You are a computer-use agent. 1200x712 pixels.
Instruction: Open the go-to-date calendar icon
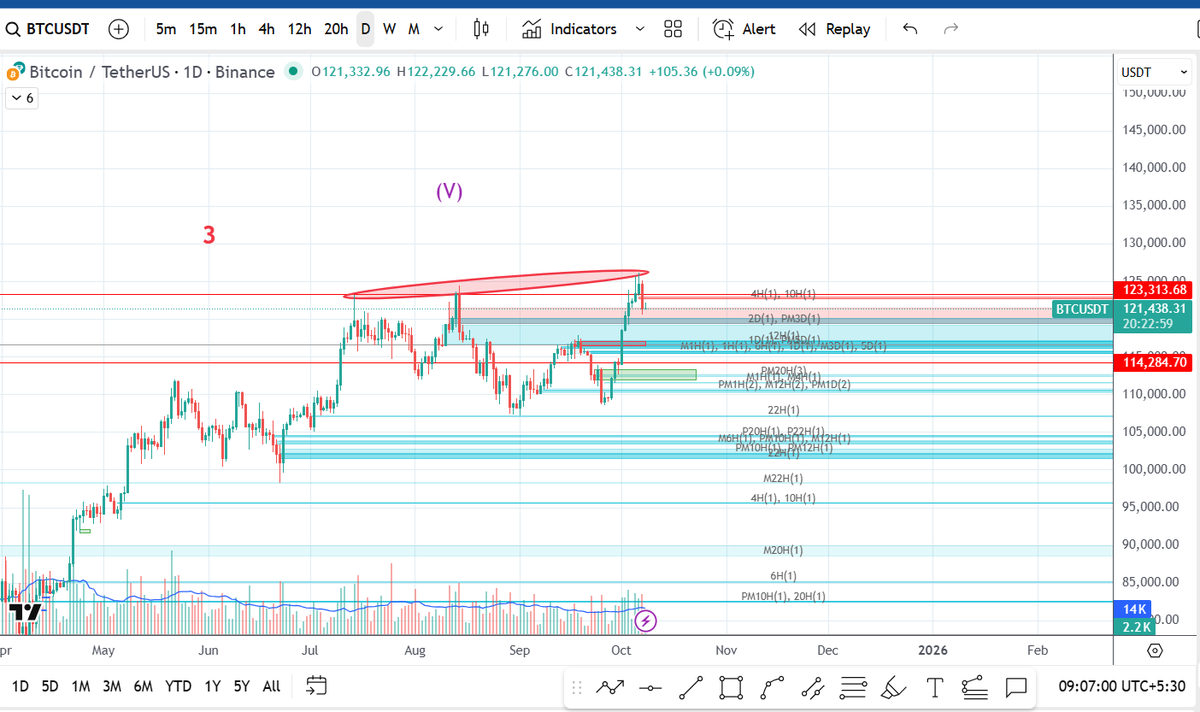click(316, 686)
